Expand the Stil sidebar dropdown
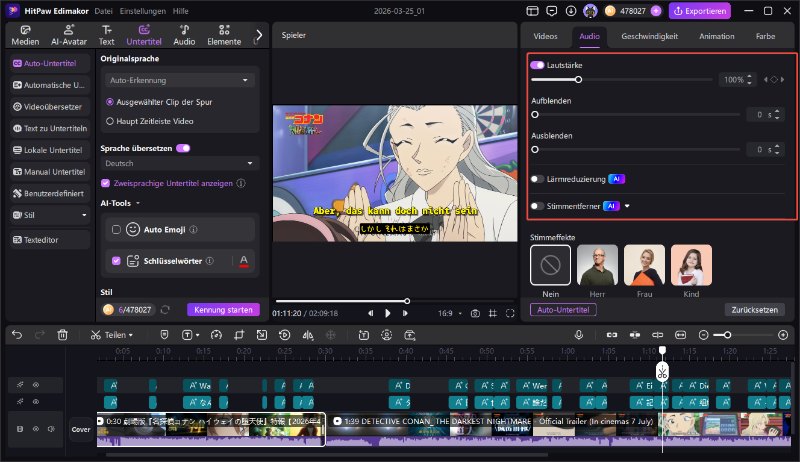 (x=84, y=215)
